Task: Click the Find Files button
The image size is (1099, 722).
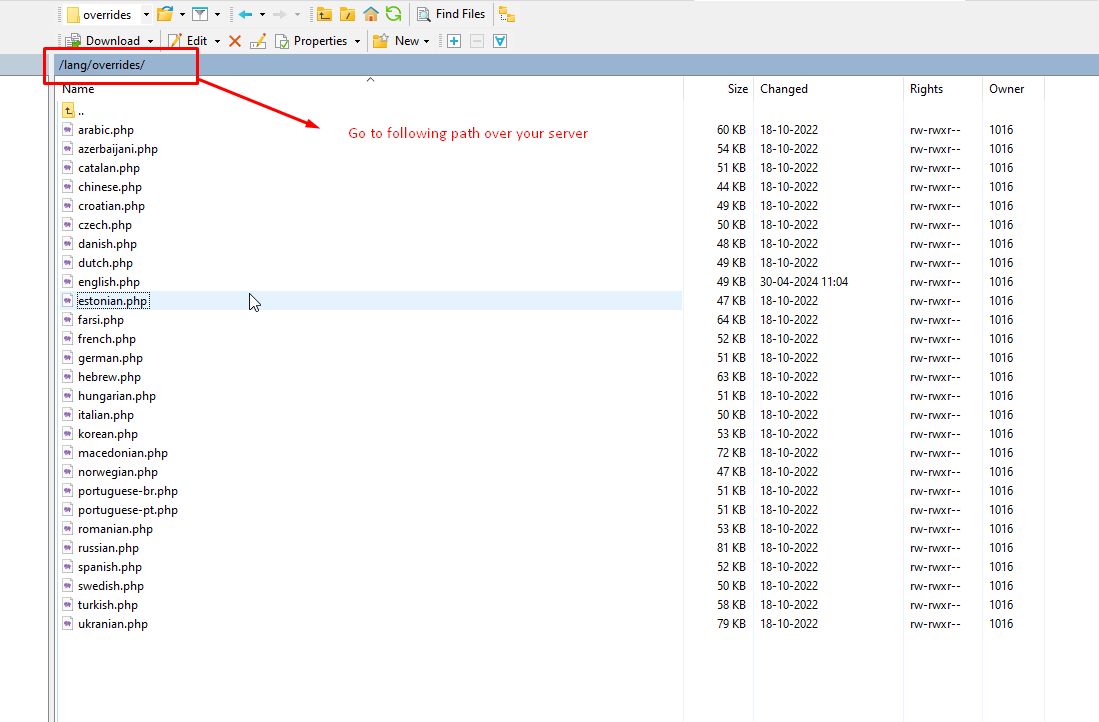Action: click(x=451, y=14)
